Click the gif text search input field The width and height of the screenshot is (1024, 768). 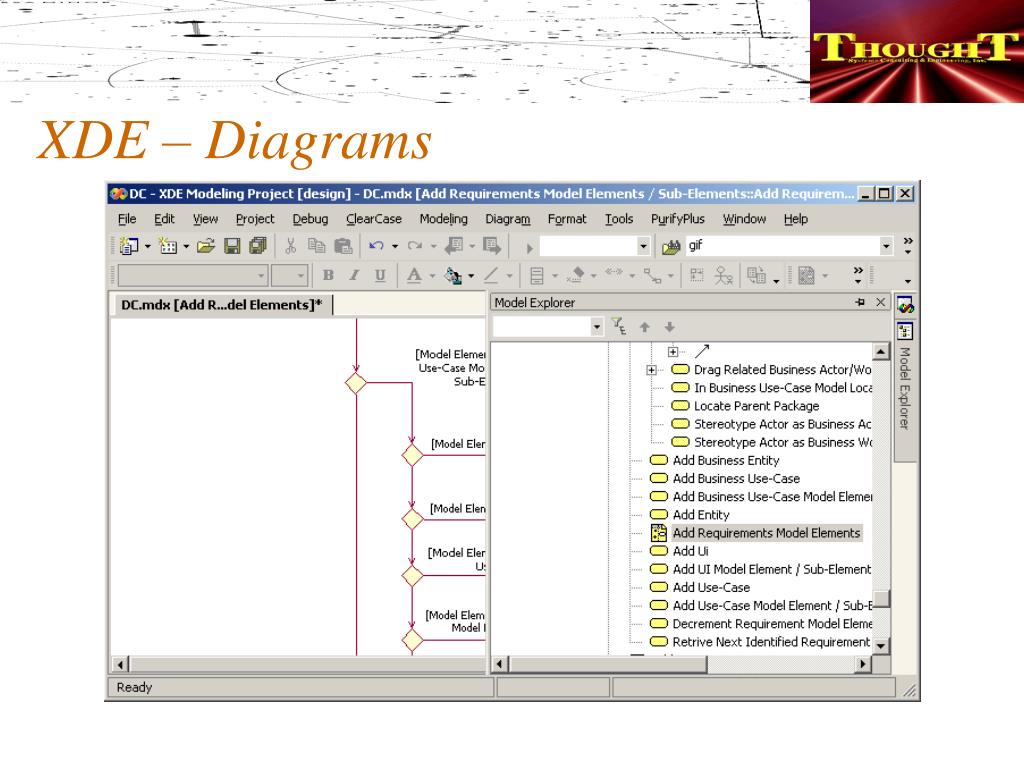pos(782,246)
